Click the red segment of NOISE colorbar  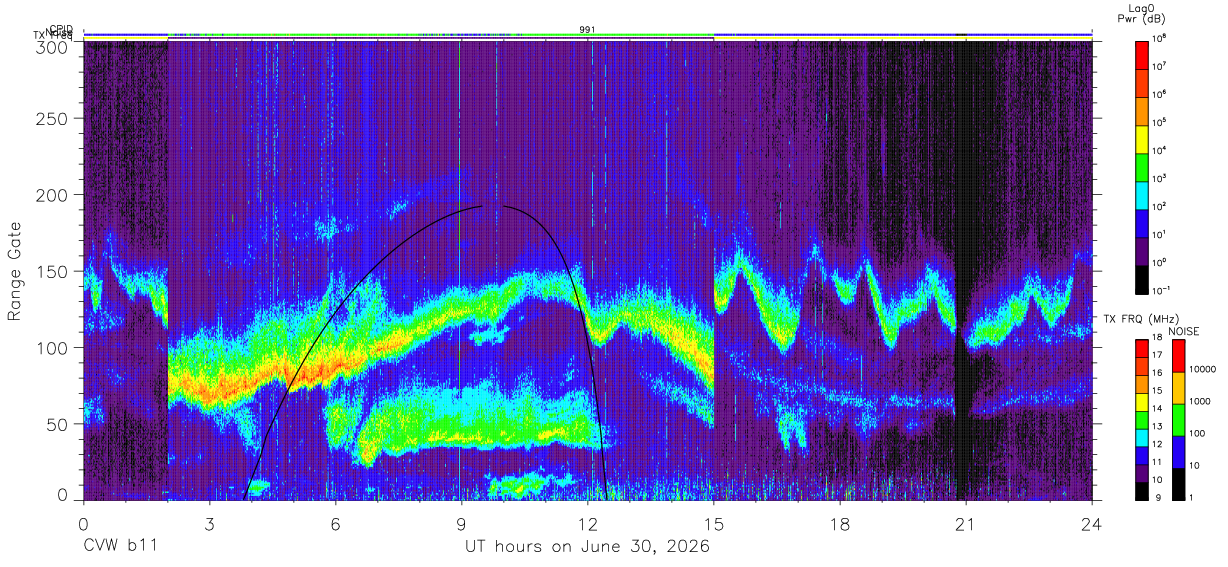[x=1178, y=356]
